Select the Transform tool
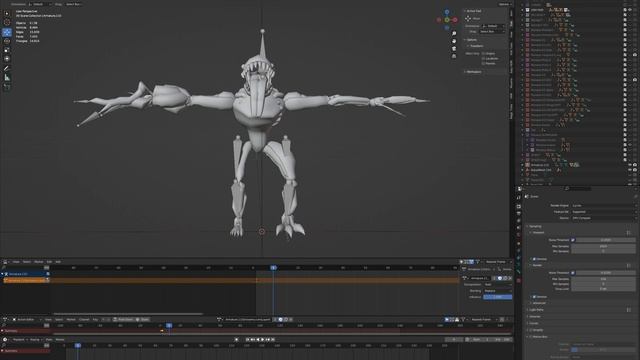Screen dimensions: 640x360 (x=7, y=59)
